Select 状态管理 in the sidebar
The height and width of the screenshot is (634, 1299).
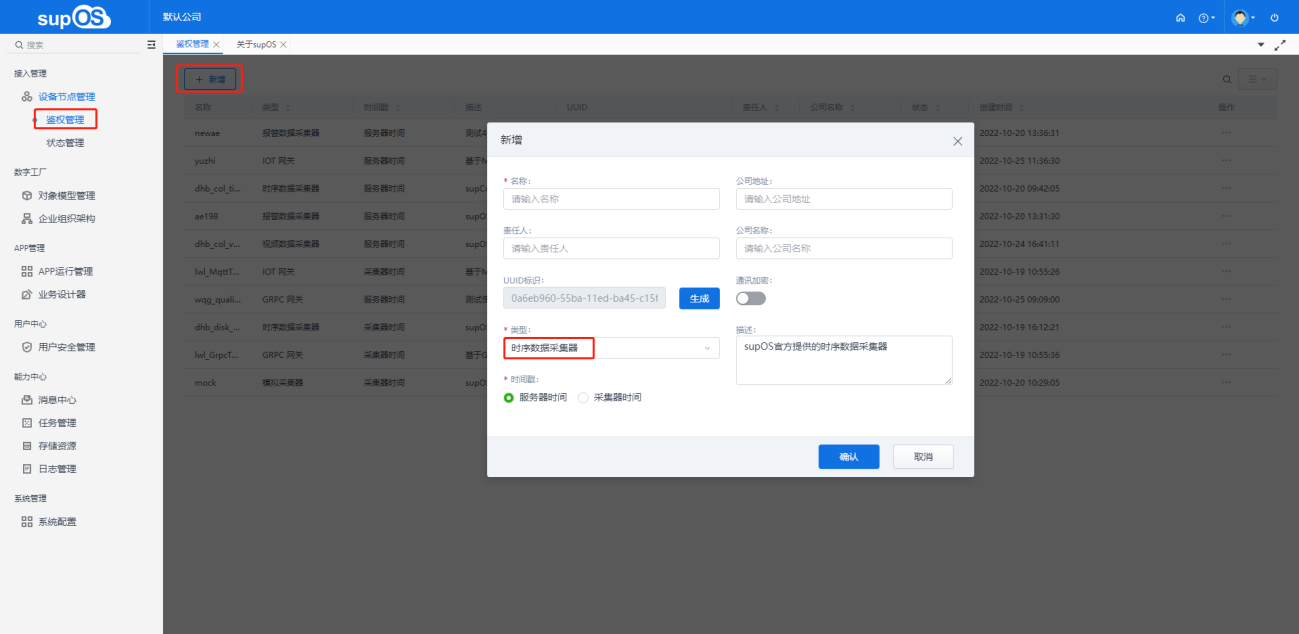pyautogui.click(x=65, y=143)
